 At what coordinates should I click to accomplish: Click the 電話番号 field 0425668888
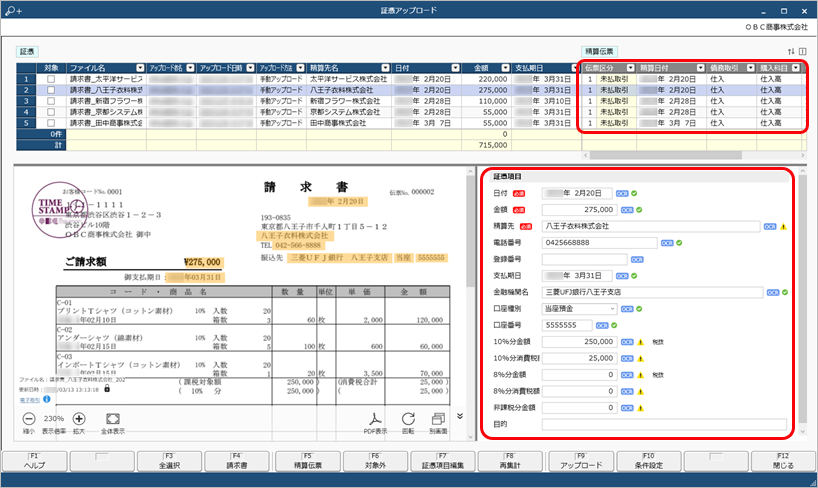point(599,243)
